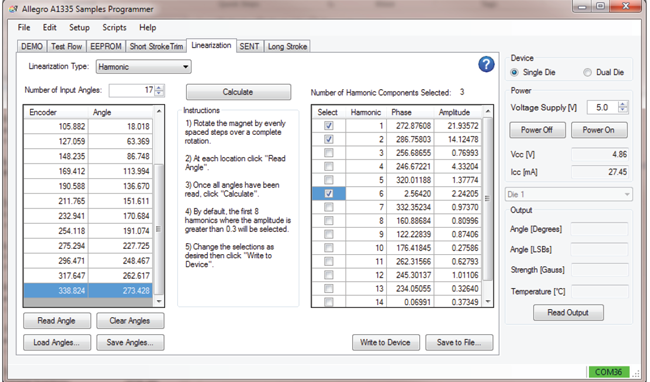
Task: Increase Number of Input Angles with up arrow
Action: [159, 87]
